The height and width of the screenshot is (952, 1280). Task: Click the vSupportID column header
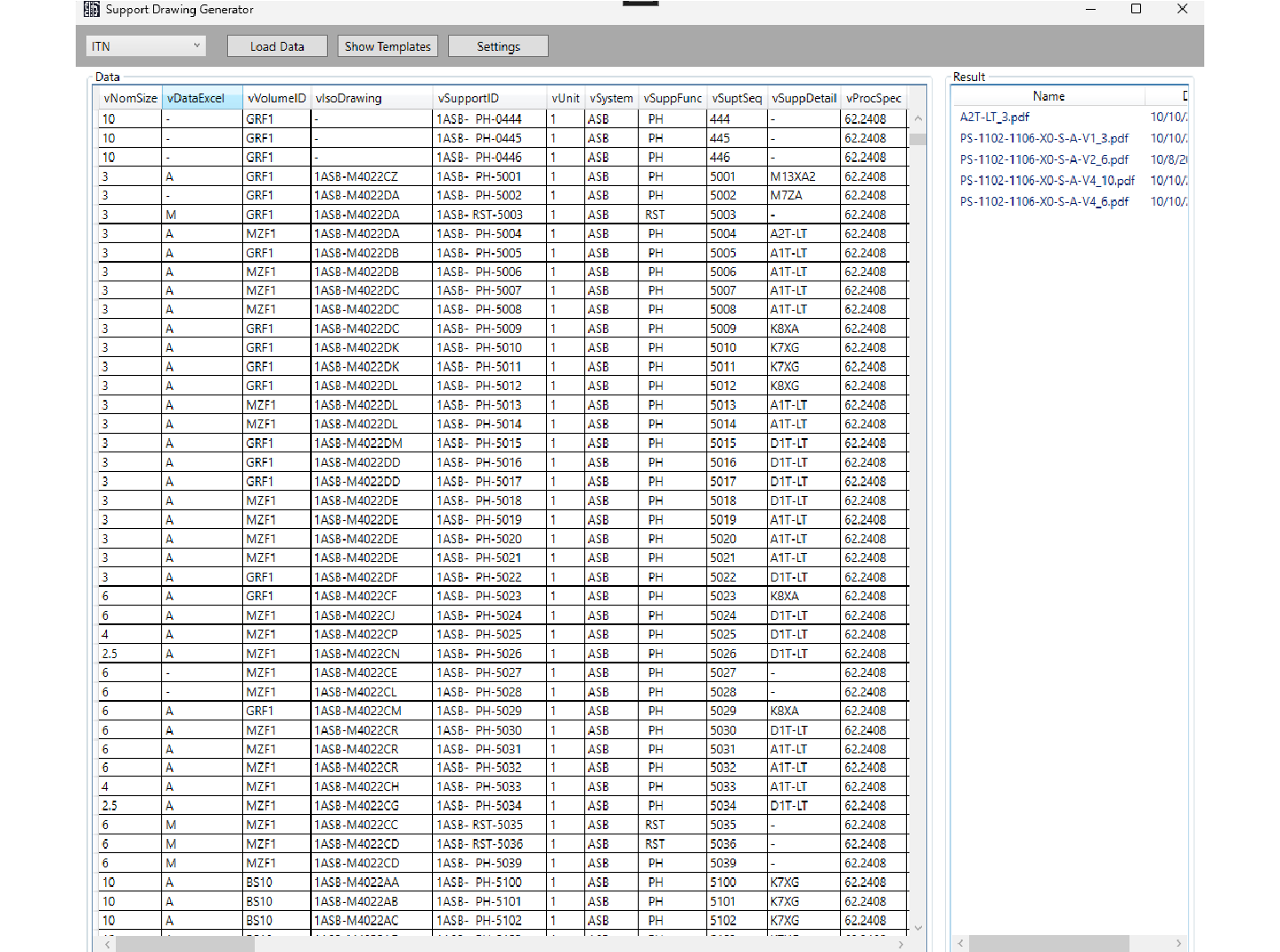pos(490,98)
